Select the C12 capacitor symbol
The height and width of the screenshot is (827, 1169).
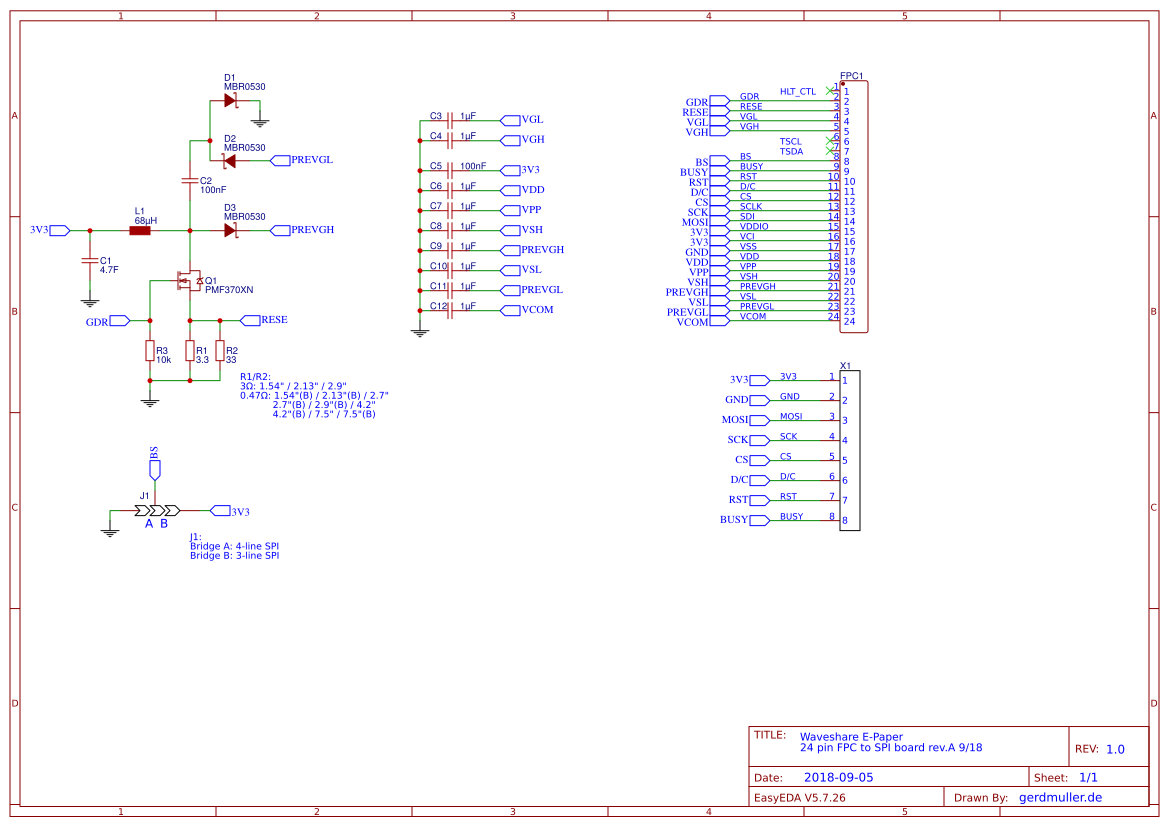tap(450, 310)
